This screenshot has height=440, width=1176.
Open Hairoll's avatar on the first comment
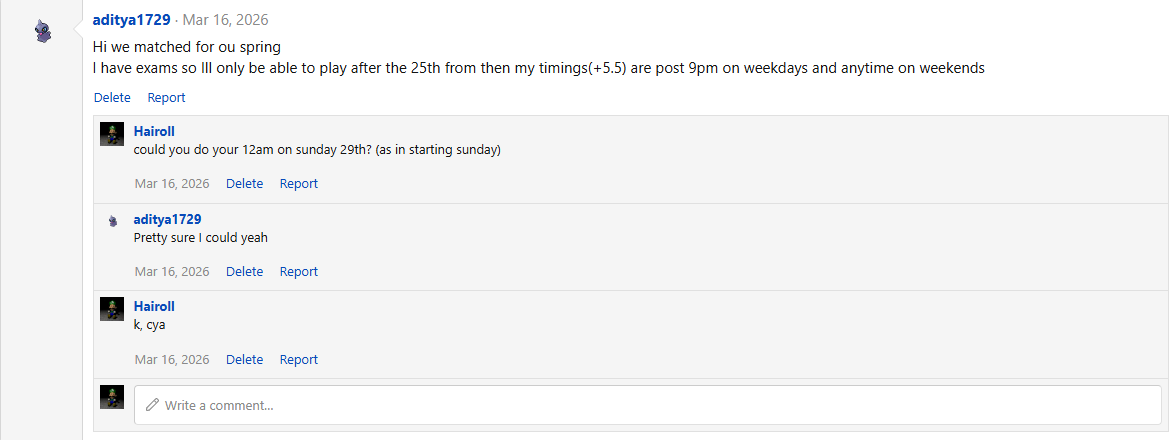(x=112, y=134)
